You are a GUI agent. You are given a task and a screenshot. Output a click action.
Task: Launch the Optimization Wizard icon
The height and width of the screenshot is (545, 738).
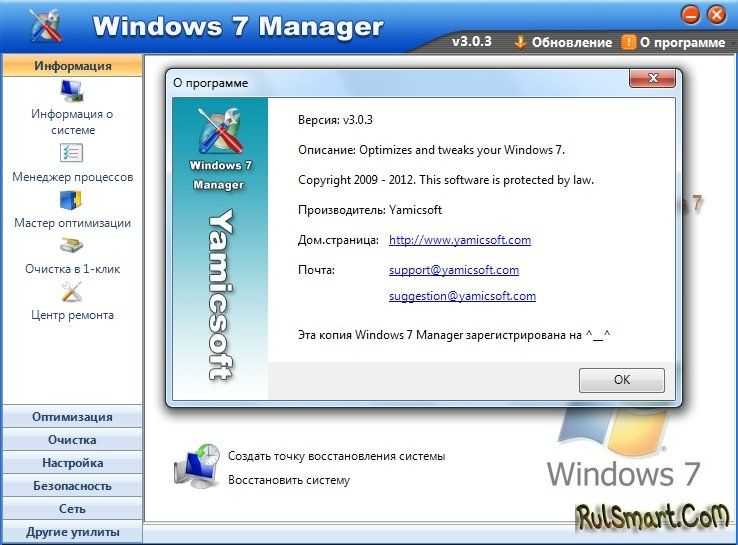click(x=71, y=200)
